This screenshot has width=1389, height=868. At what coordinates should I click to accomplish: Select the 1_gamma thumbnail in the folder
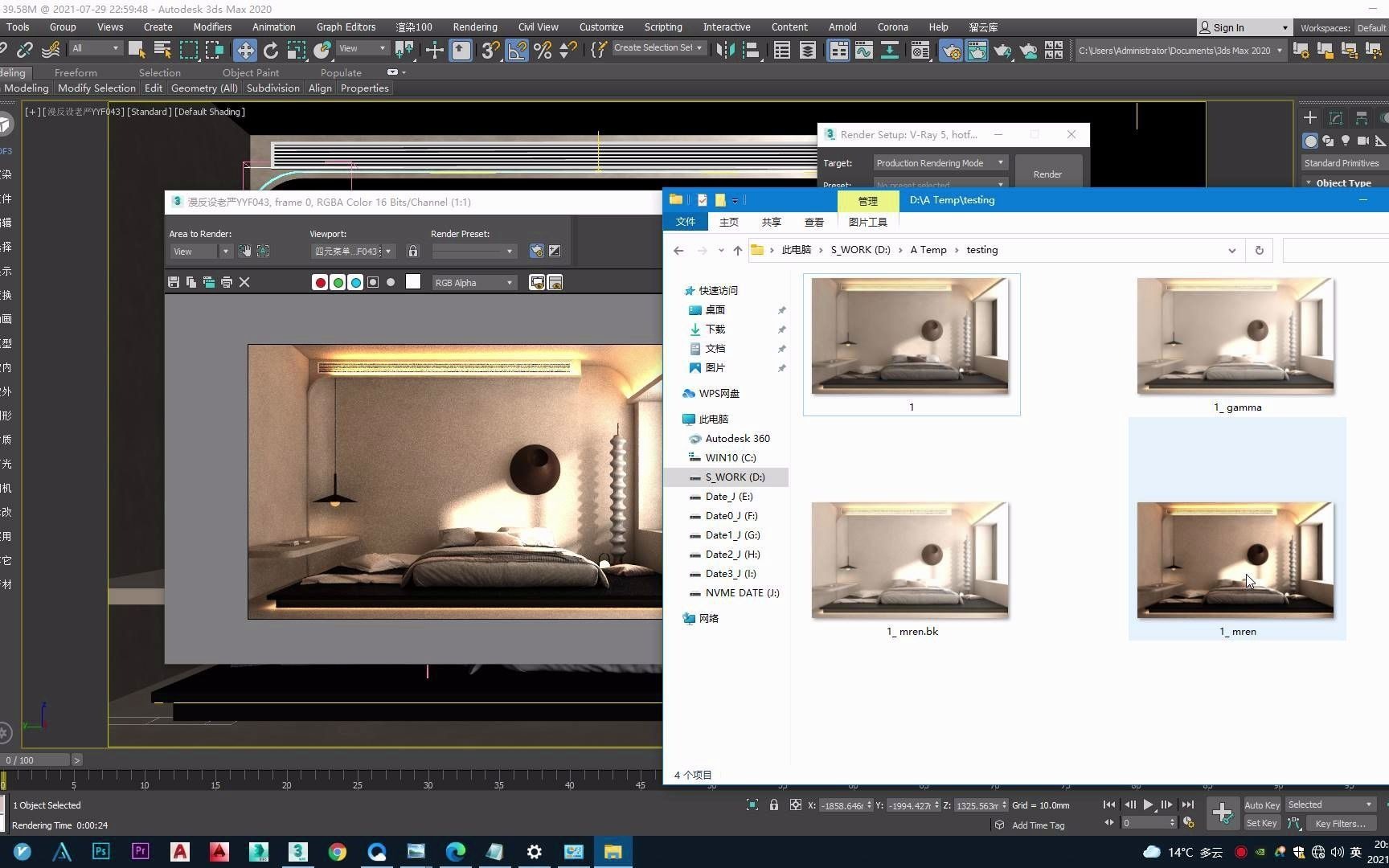(1235, 335)
